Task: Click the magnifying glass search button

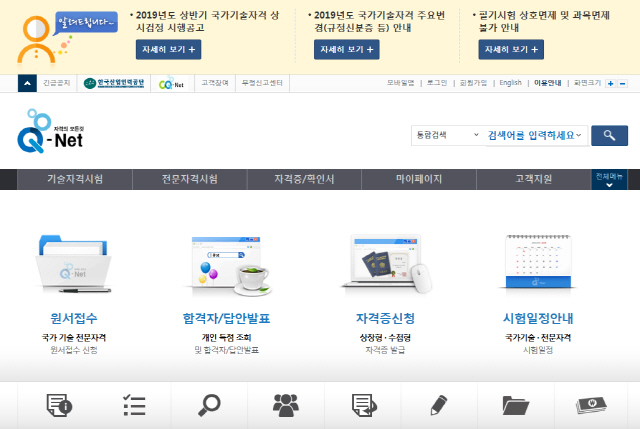Action: pos(609,135)
